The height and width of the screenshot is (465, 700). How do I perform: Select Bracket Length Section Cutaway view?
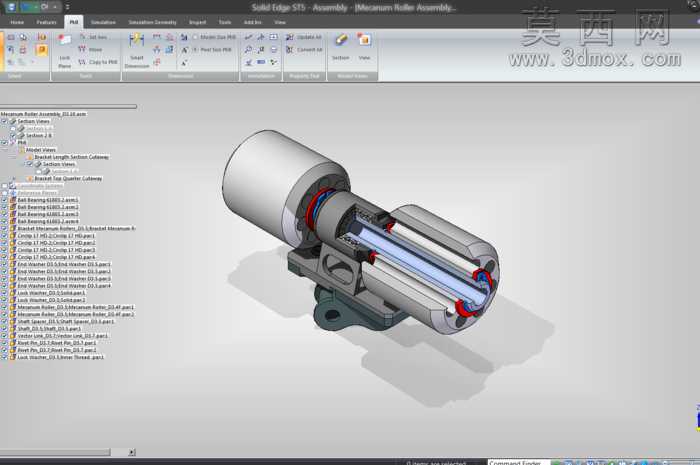[x=71, y=157]
